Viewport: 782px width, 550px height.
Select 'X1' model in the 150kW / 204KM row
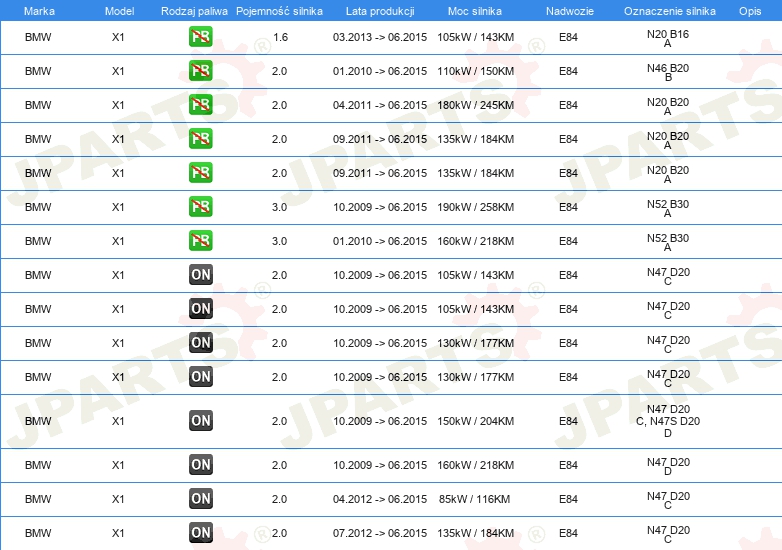point(118,421)
